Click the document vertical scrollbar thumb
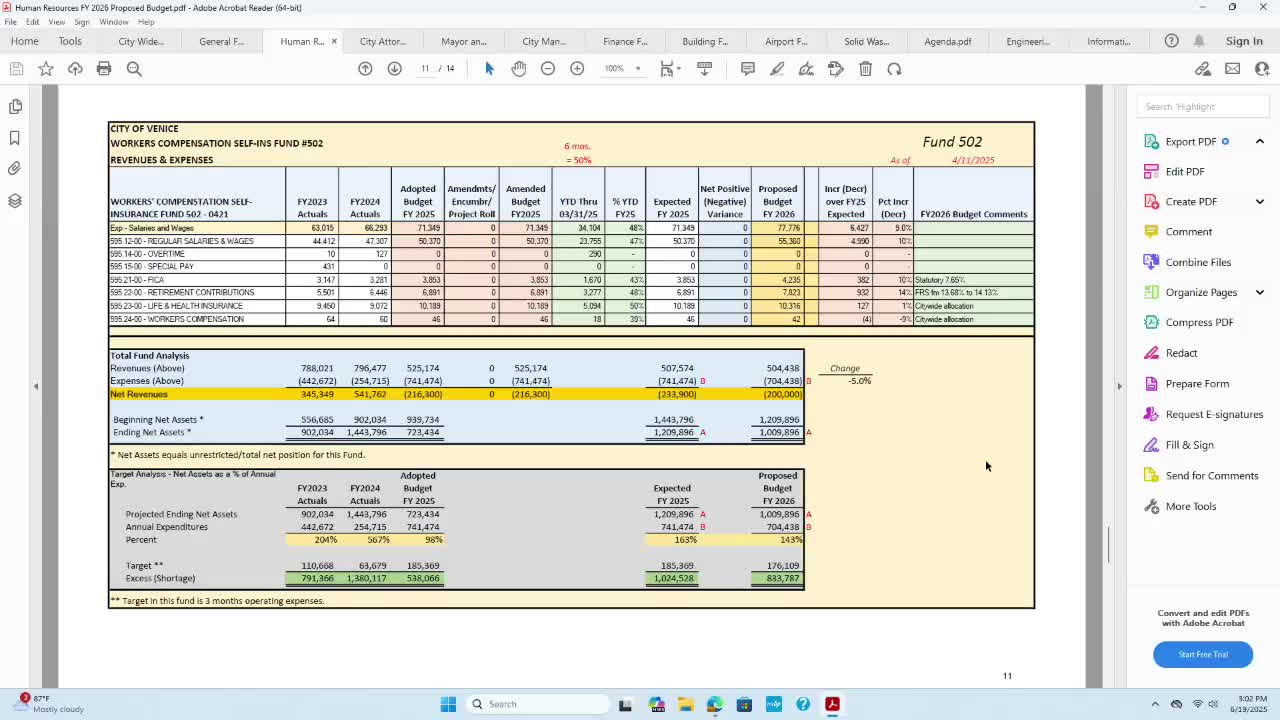Screen dimensions: 1280x720 (x=1108, y=544)
